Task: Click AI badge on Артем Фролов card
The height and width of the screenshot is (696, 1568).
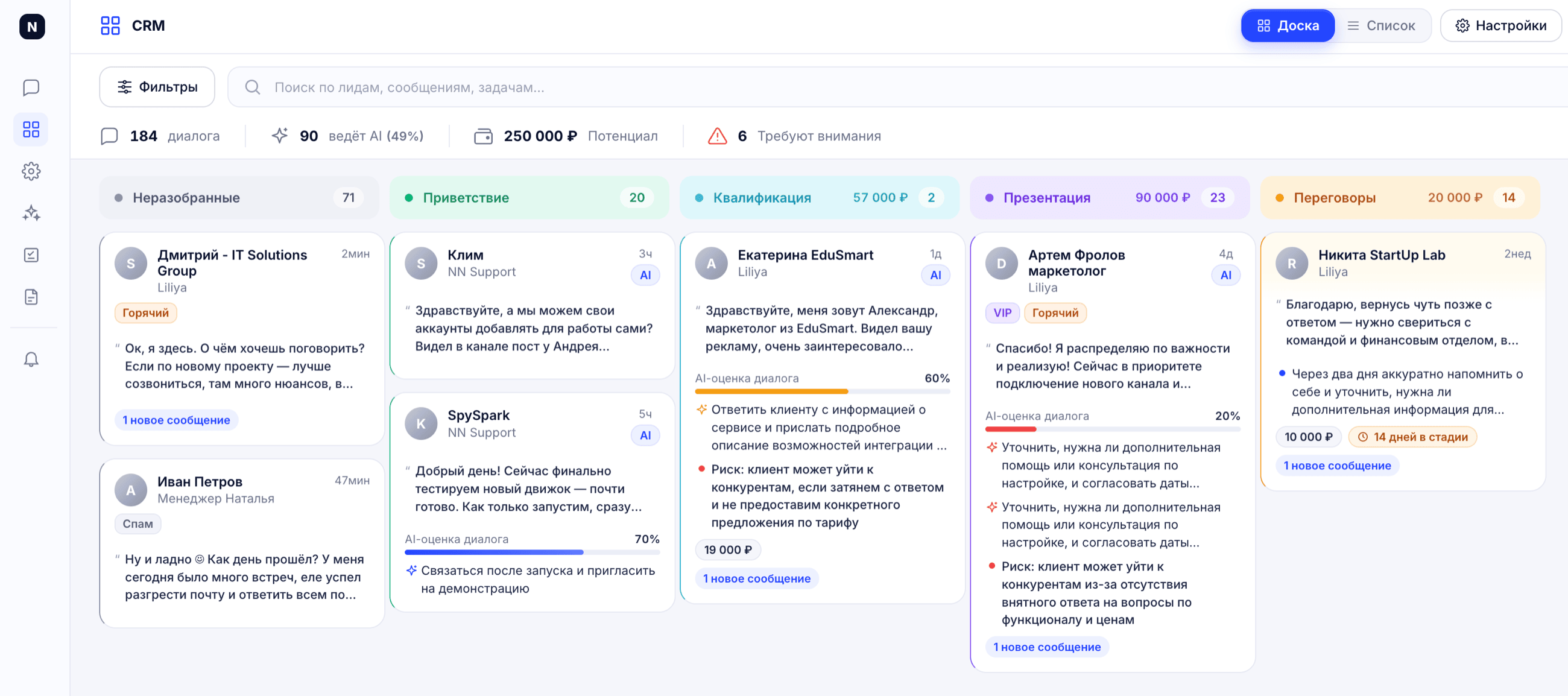Action: click(x=1225, y=274)
